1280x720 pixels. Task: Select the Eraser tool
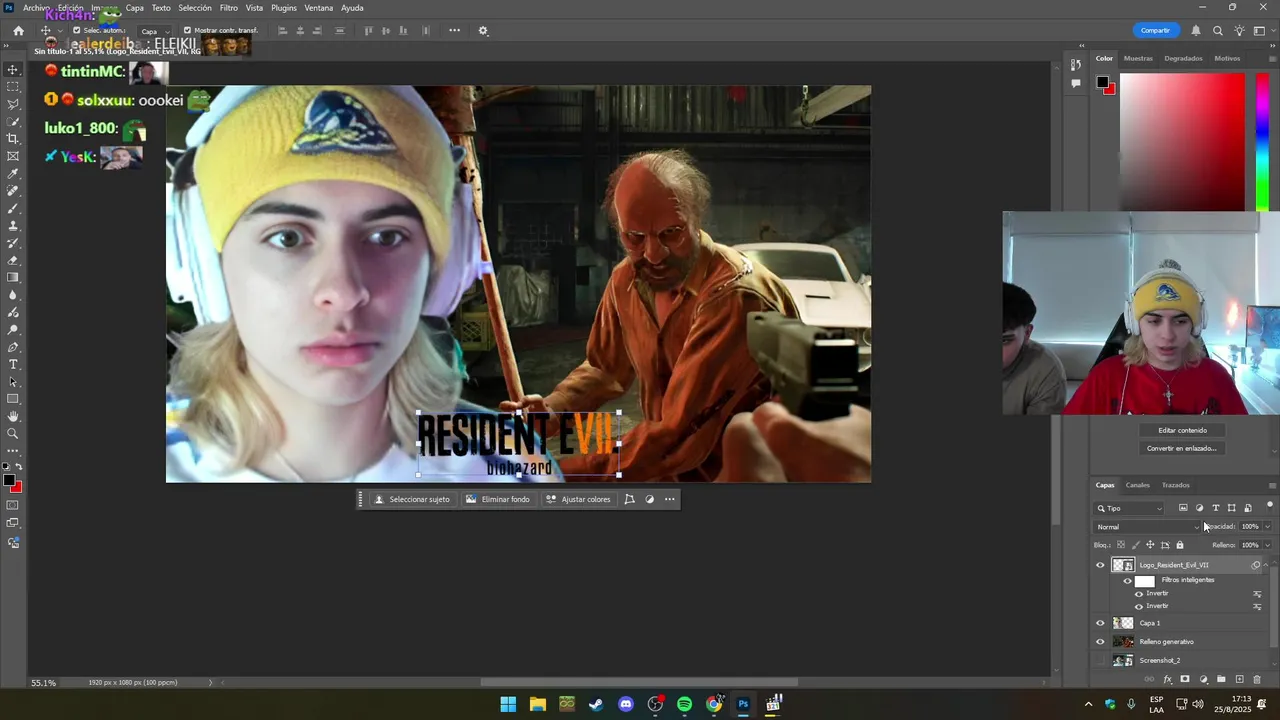[x=13, y=260]
